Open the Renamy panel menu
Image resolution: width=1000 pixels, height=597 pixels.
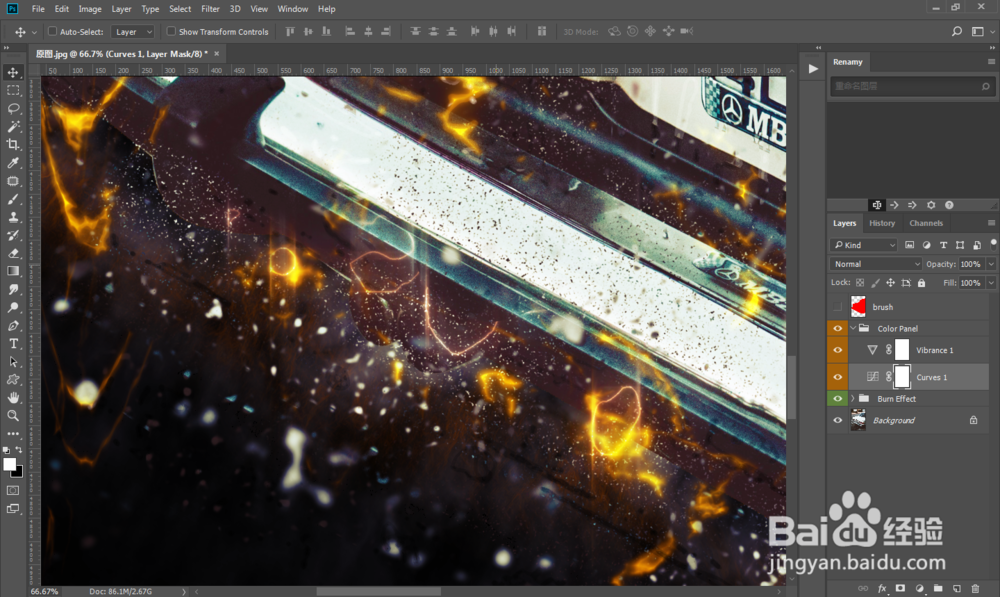[x=991, y=62]
